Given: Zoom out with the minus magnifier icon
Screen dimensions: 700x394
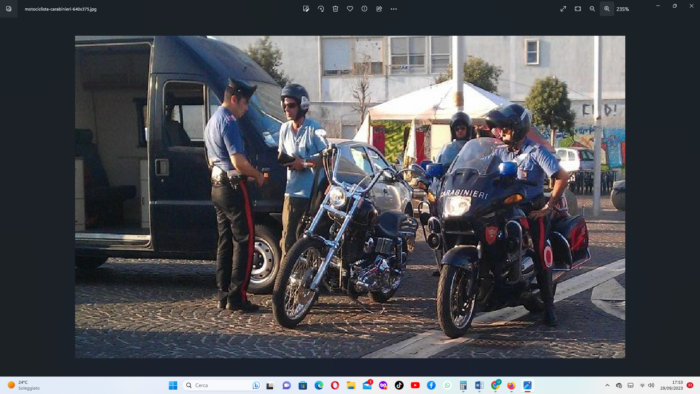Looking at the screenshot, I should pos(592,9).
